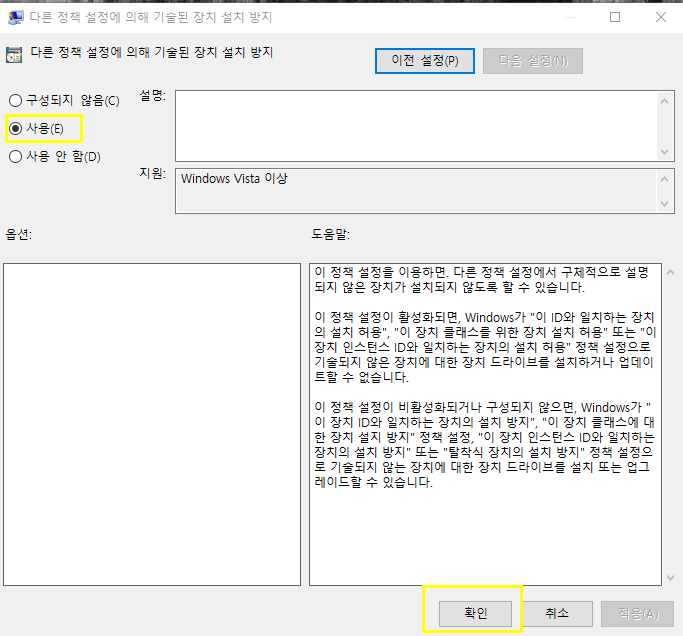Click the policy heading '다른 정책 설정에 의해 기술된 장치 설치 방지'
The width and height of the screenshot is (683, 636).
152,53
